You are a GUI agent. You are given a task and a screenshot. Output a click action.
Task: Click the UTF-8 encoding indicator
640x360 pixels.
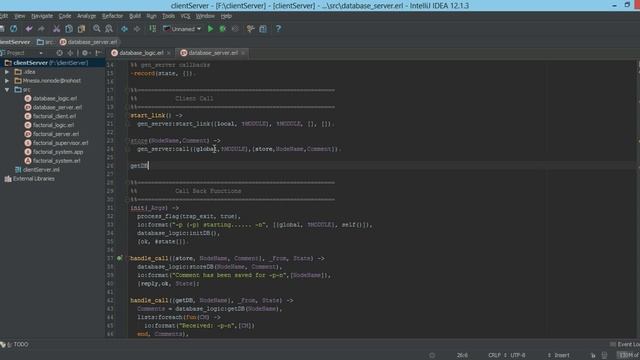(518, 356)
